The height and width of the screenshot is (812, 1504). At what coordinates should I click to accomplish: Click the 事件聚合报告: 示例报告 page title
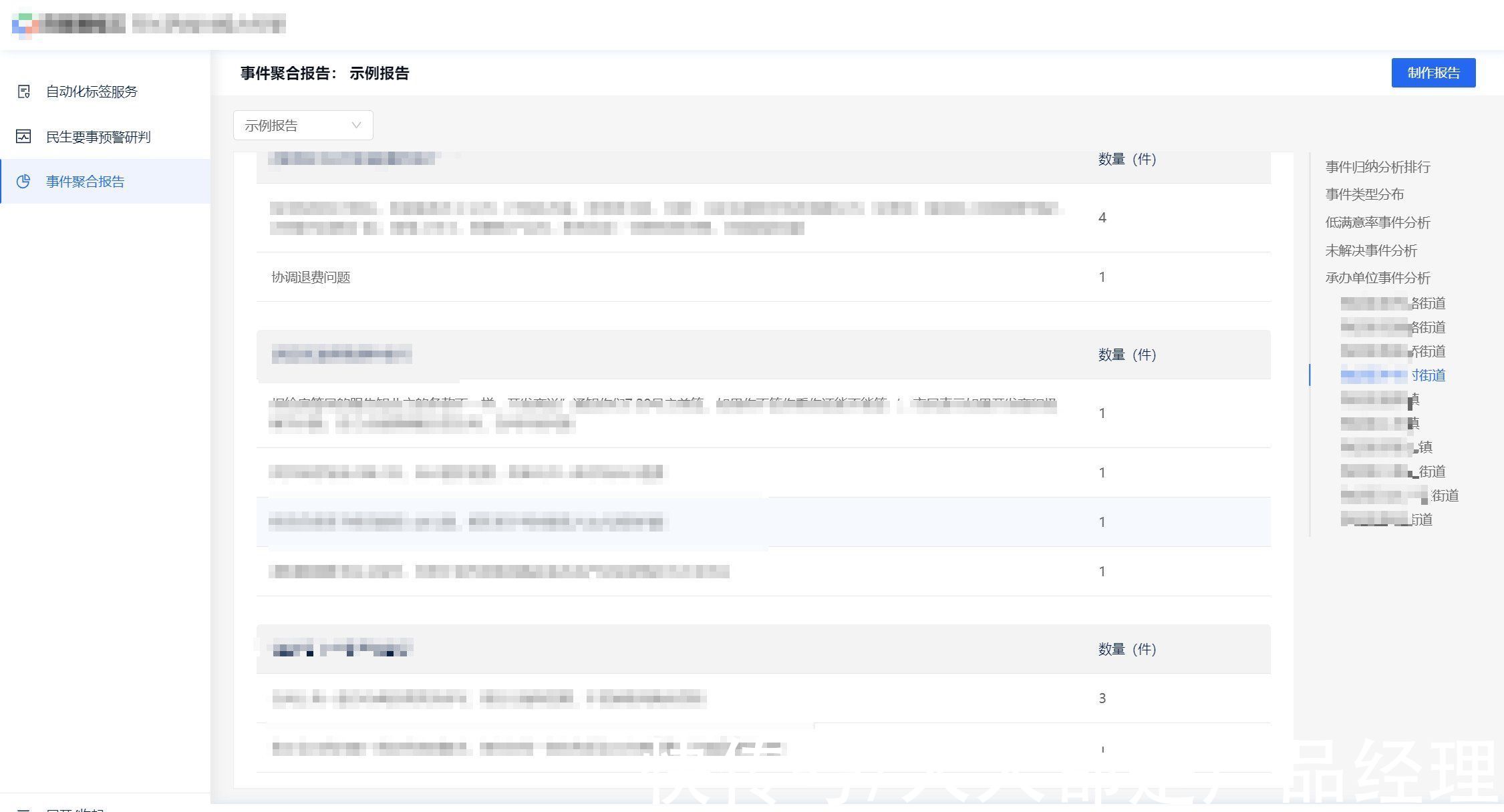coord(325,73)
